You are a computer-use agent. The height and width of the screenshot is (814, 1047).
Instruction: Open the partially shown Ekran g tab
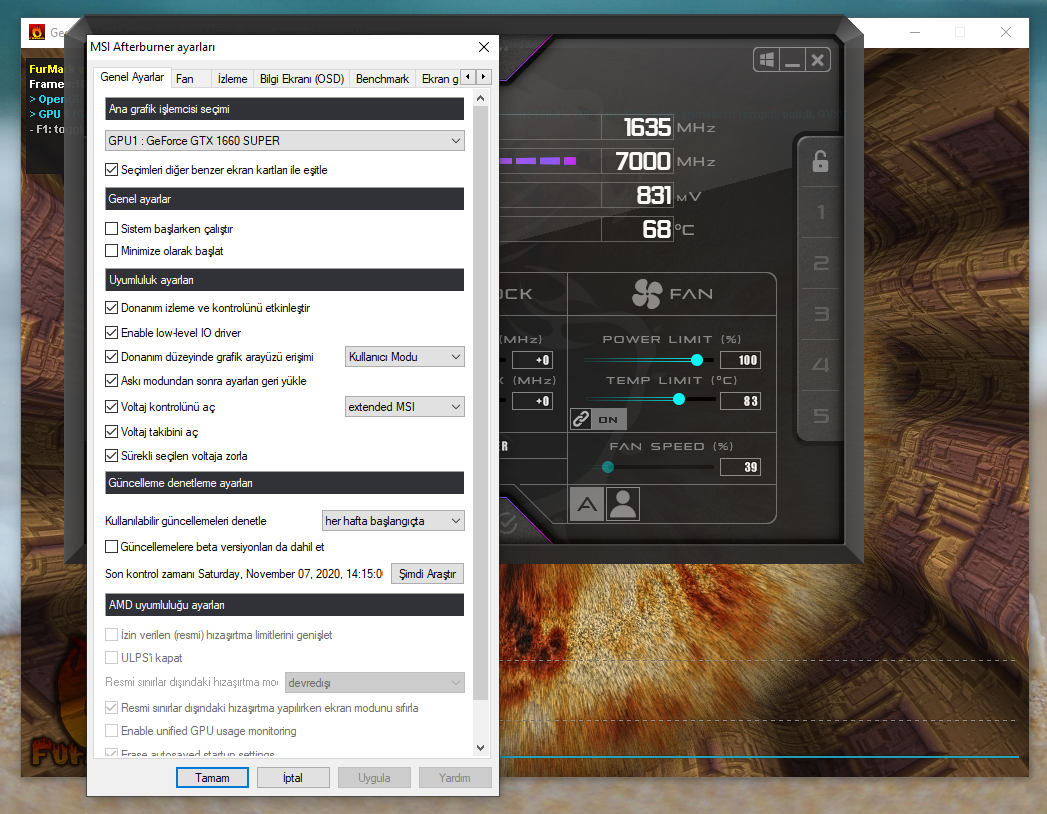click(439, 79)
